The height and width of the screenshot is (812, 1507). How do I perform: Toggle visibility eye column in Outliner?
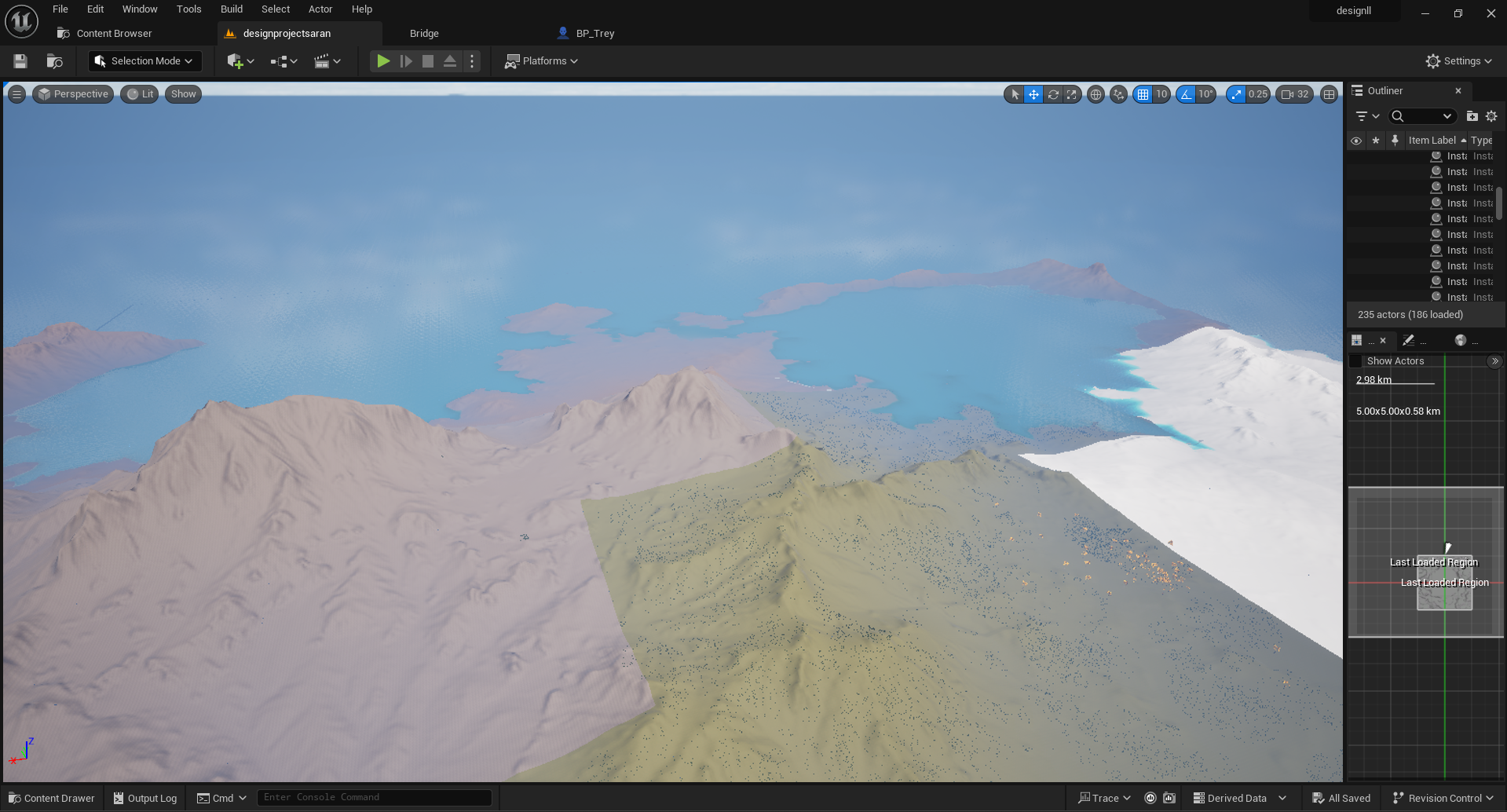click(1356, 141)
